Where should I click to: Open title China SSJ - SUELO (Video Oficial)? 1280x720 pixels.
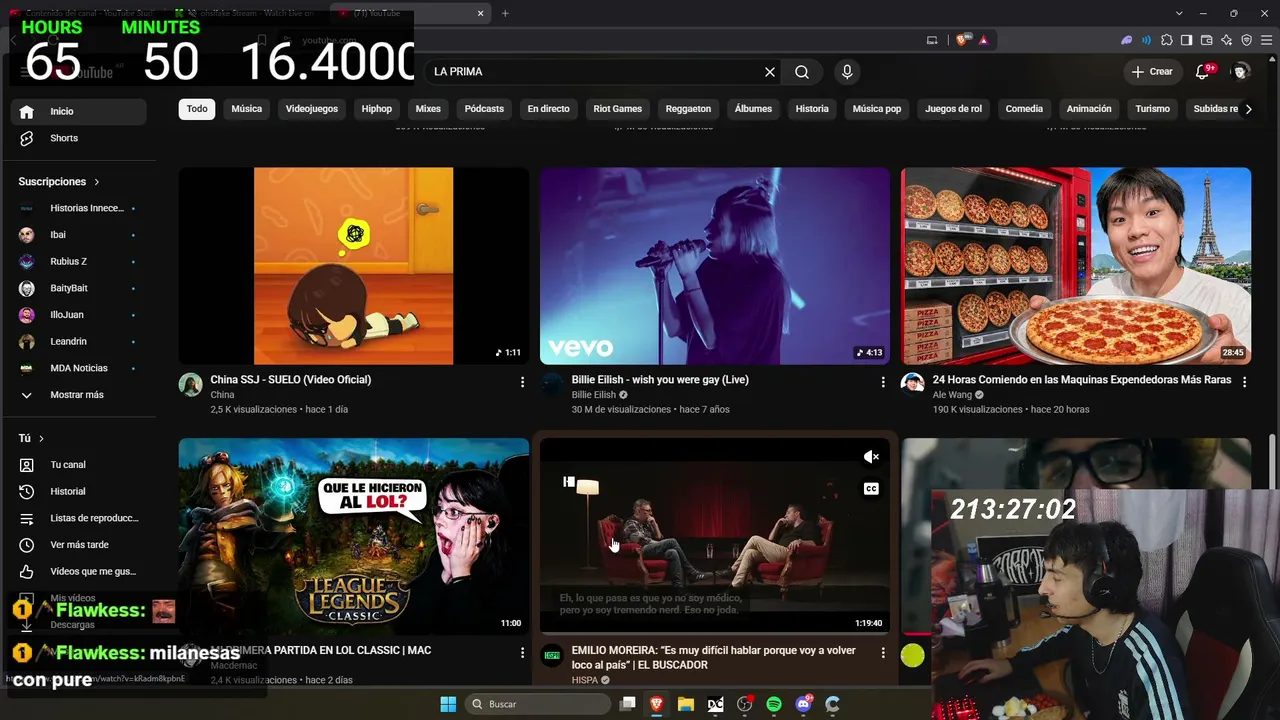tap(291, 380)
